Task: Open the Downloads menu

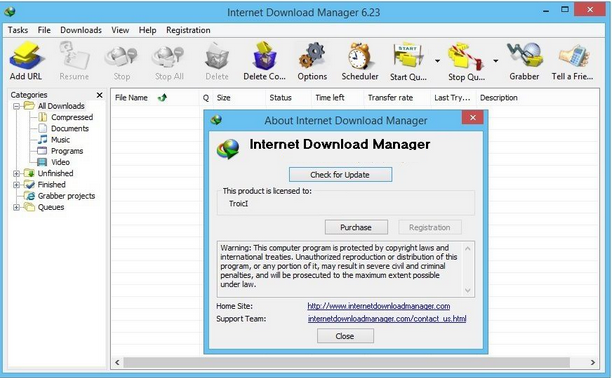Action: coord(81,30)
